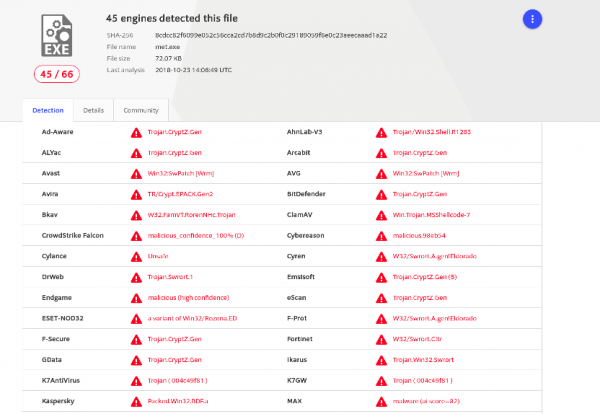Click the alert icon for AhnLab-V3 detection
Image resolution: width=600 pixels, height=414 pixels.
[x=381, y=132]
